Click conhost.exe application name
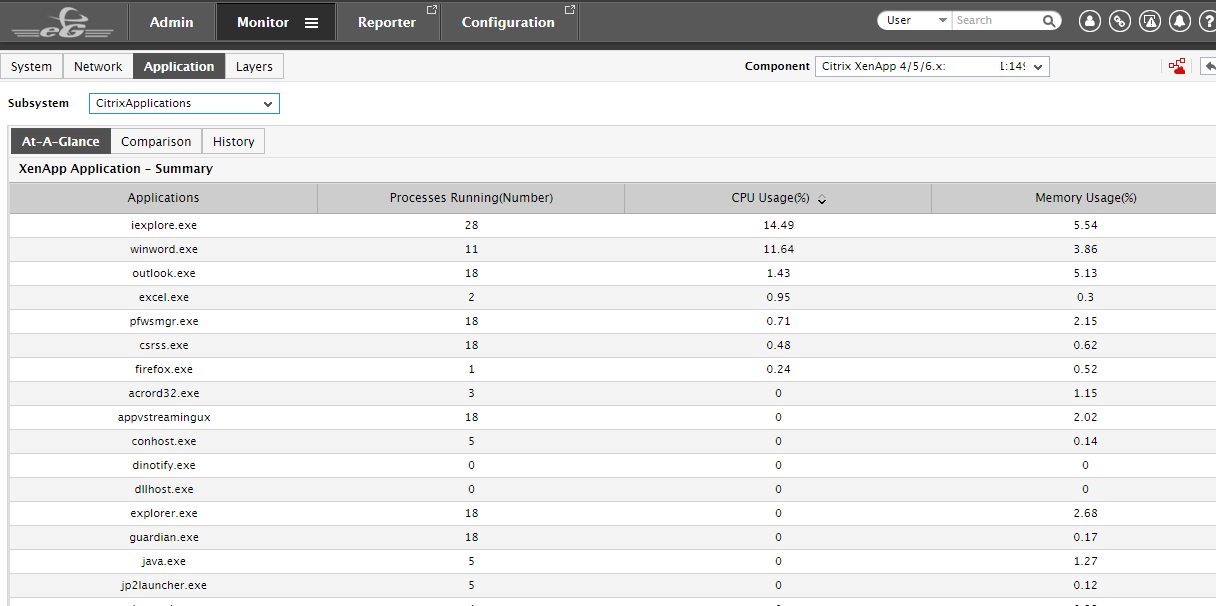Viewport: 1216px width, 606px height. tap(164, 441)
